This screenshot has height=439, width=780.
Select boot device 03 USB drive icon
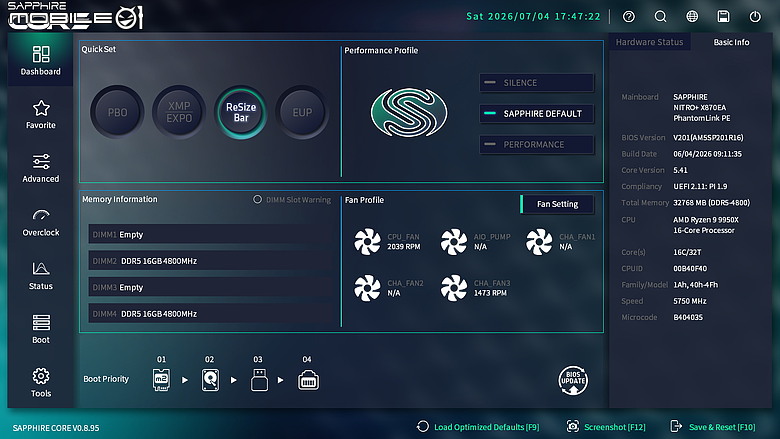coord(259,380)
